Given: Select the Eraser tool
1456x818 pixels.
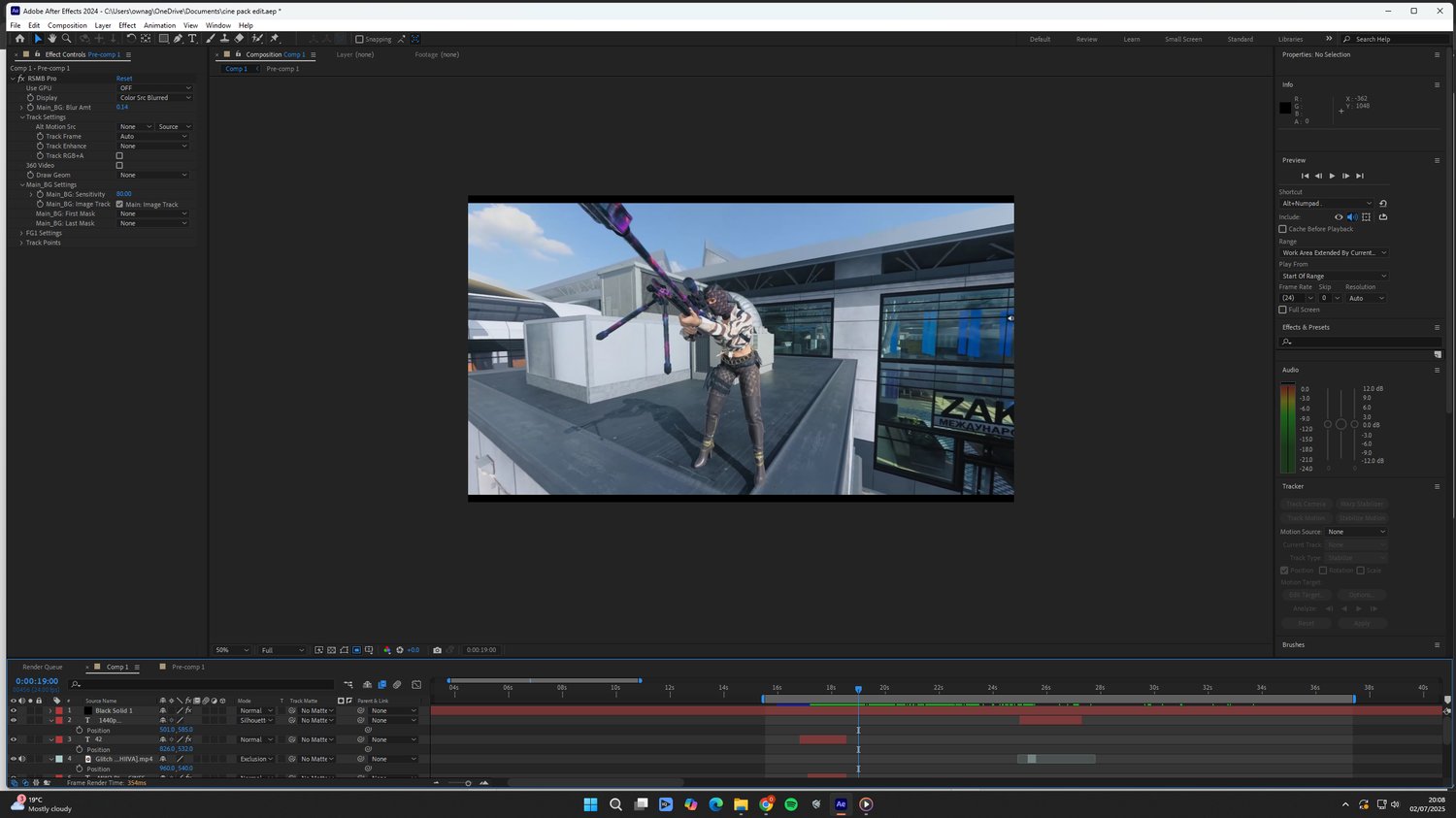Looking at the screenshot, I should (x=240, y=39).
